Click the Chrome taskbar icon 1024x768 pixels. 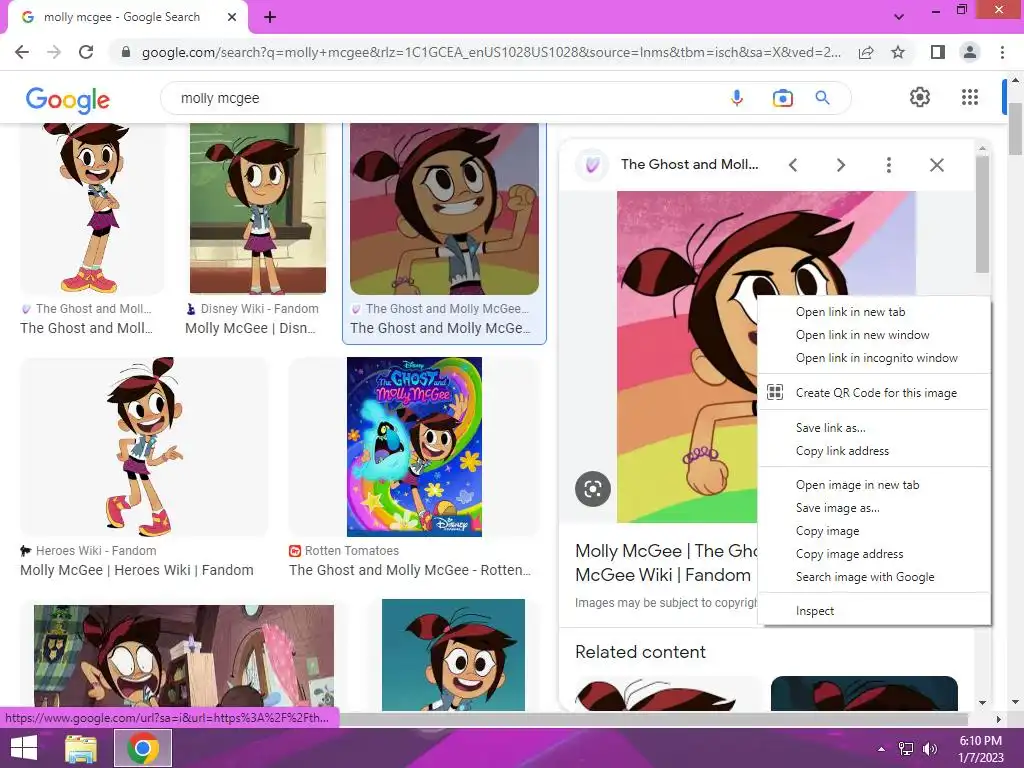point(143,748)
